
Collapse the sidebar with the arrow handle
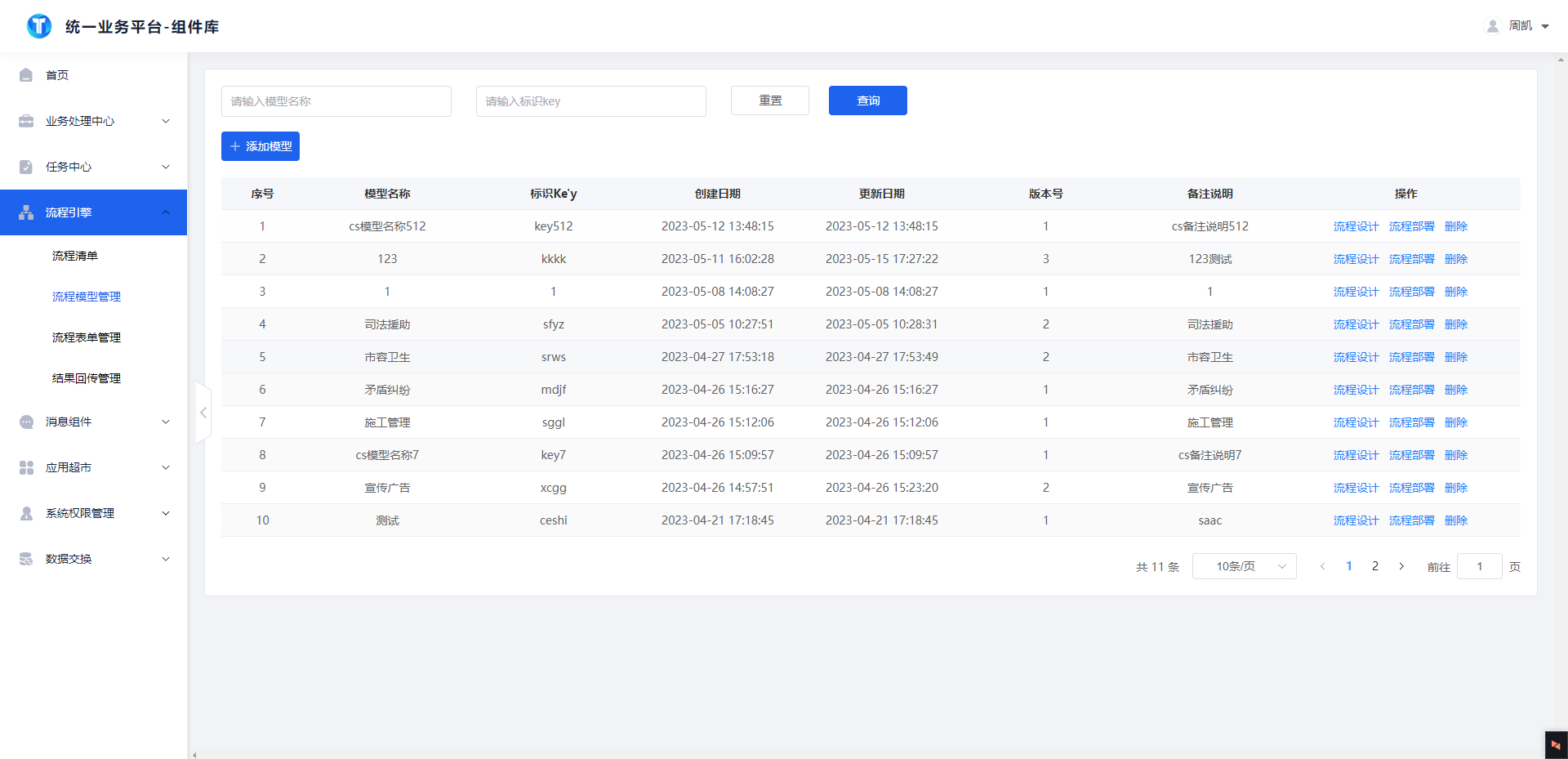coord(203,413)
